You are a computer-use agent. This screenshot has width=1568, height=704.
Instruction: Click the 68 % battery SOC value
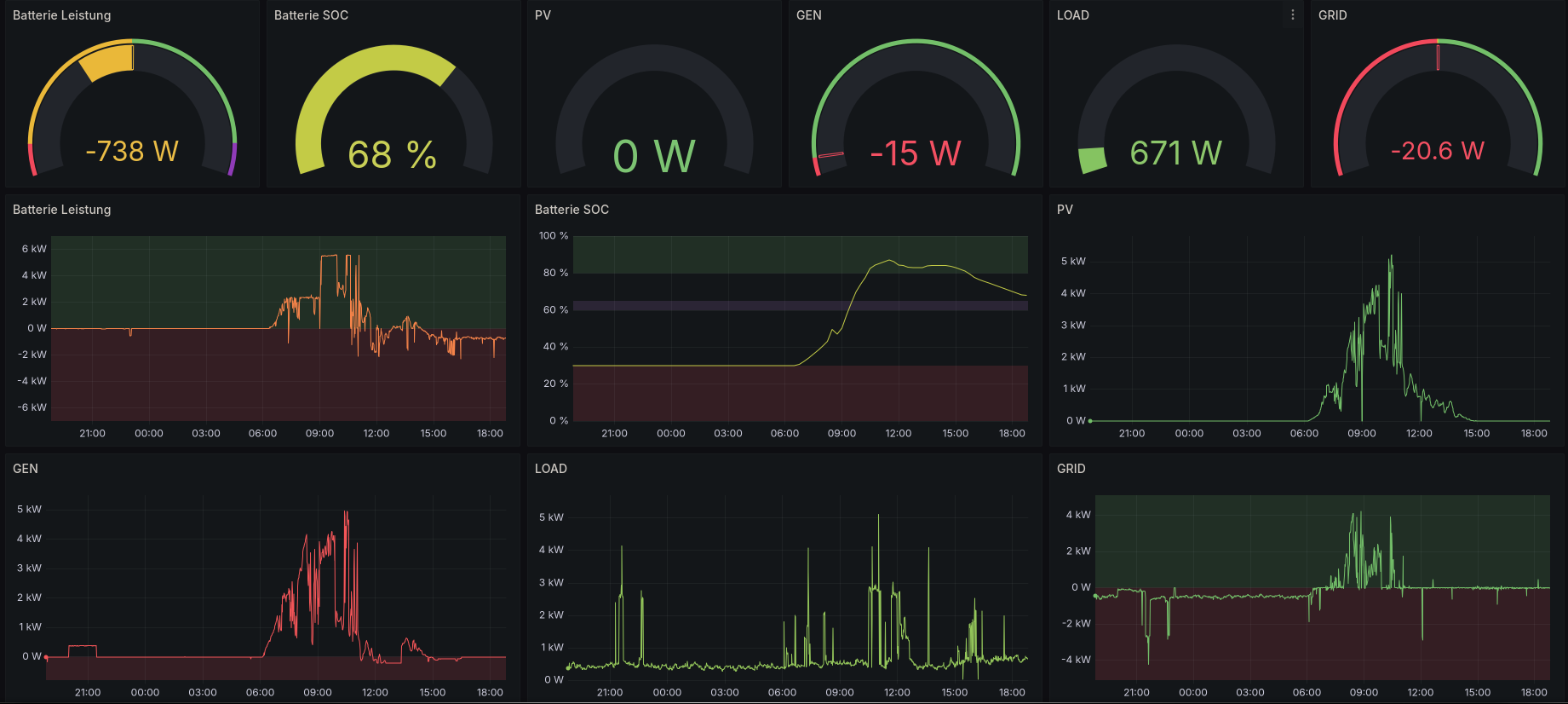[393, 155]
